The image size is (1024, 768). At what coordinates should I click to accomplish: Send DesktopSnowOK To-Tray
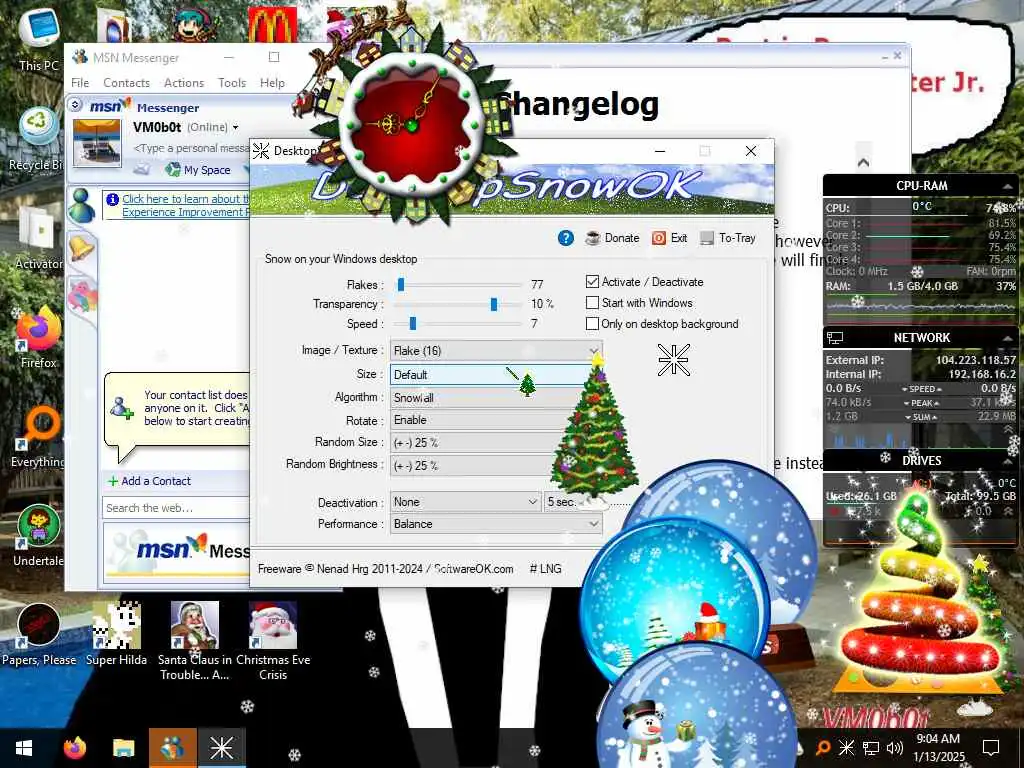(728, 238)
